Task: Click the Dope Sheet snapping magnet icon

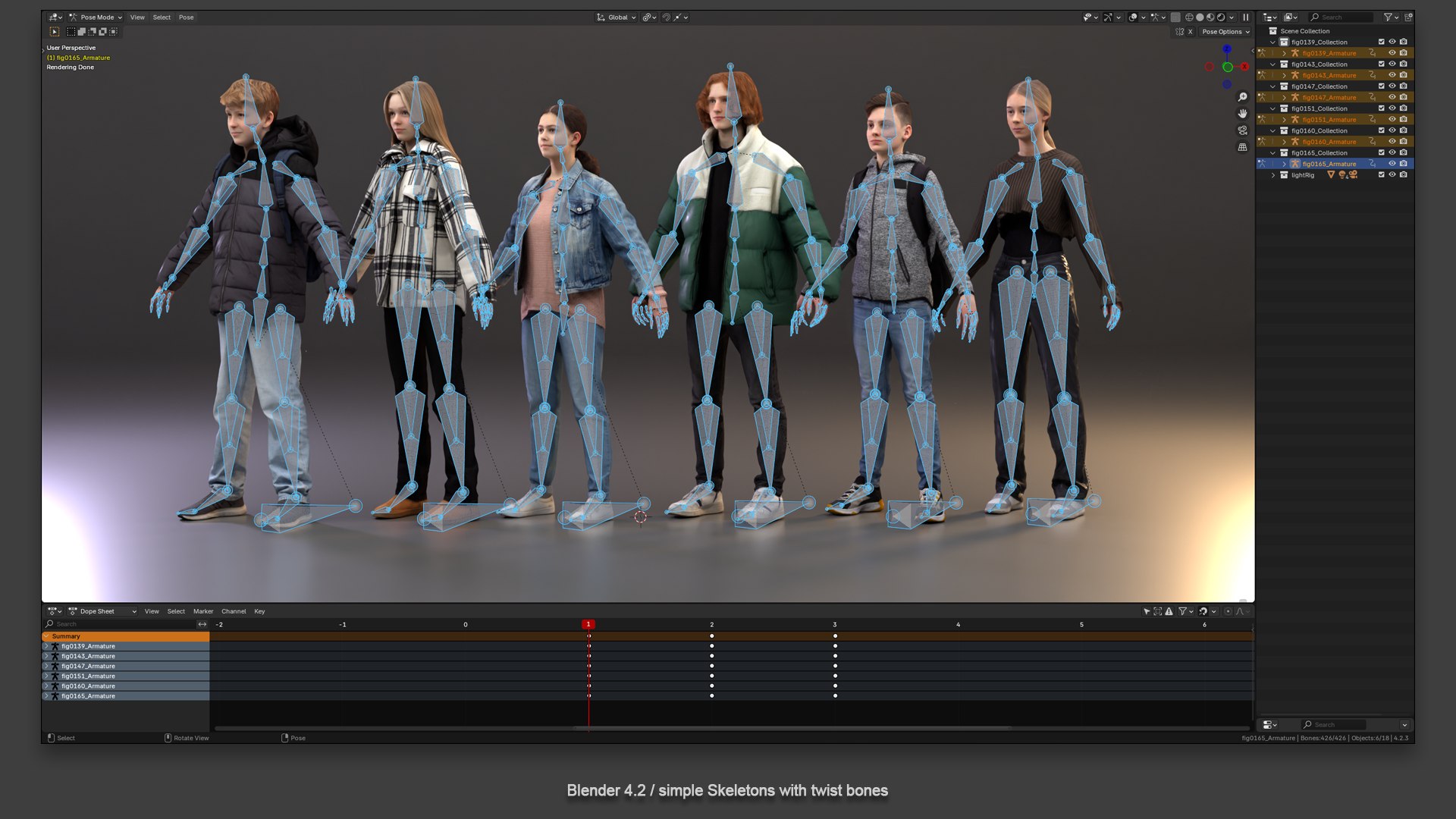Action: [x=1203, y=611]
